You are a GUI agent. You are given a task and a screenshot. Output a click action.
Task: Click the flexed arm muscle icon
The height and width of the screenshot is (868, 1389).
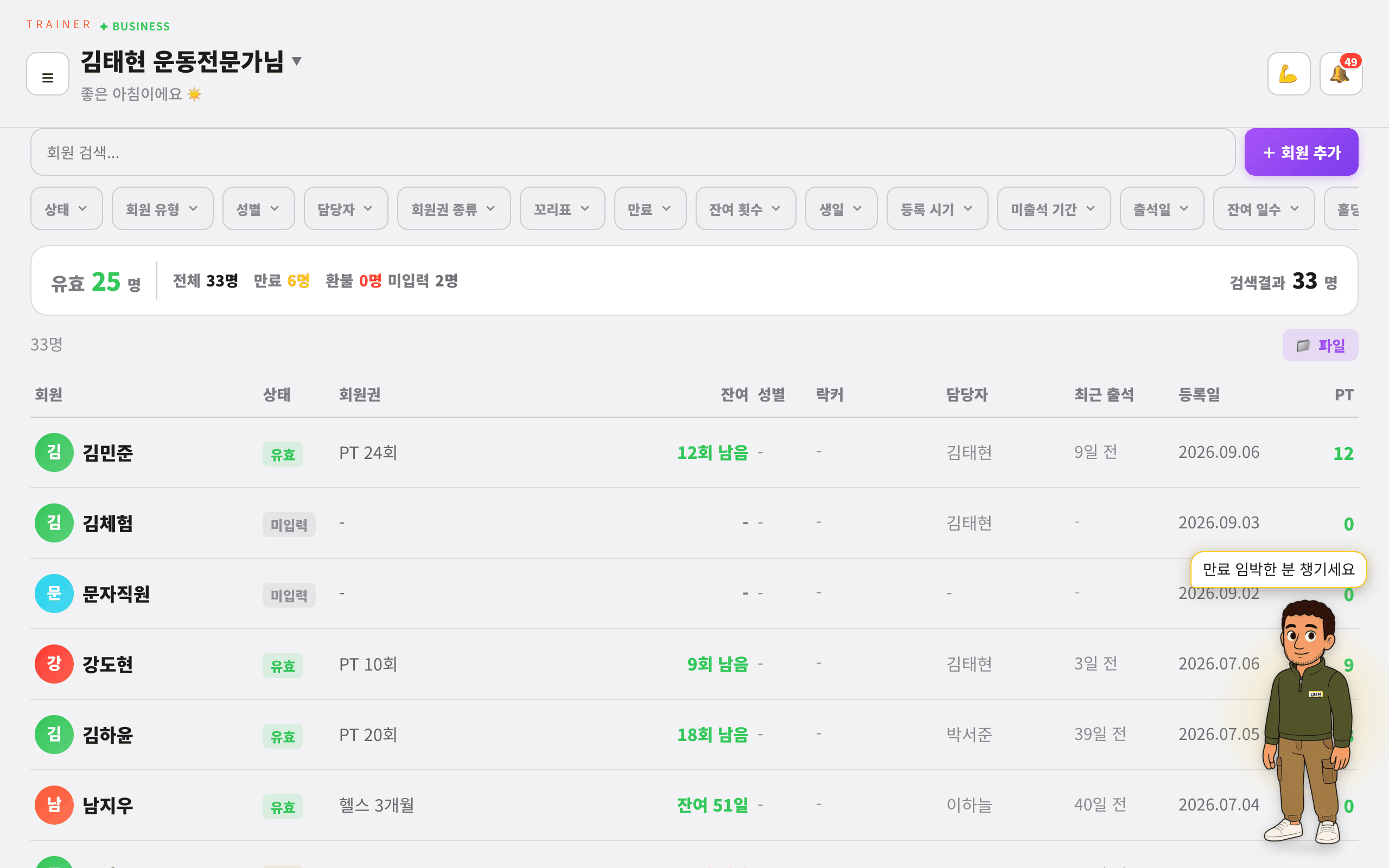pyautogui.click(x=1289, y=74)
